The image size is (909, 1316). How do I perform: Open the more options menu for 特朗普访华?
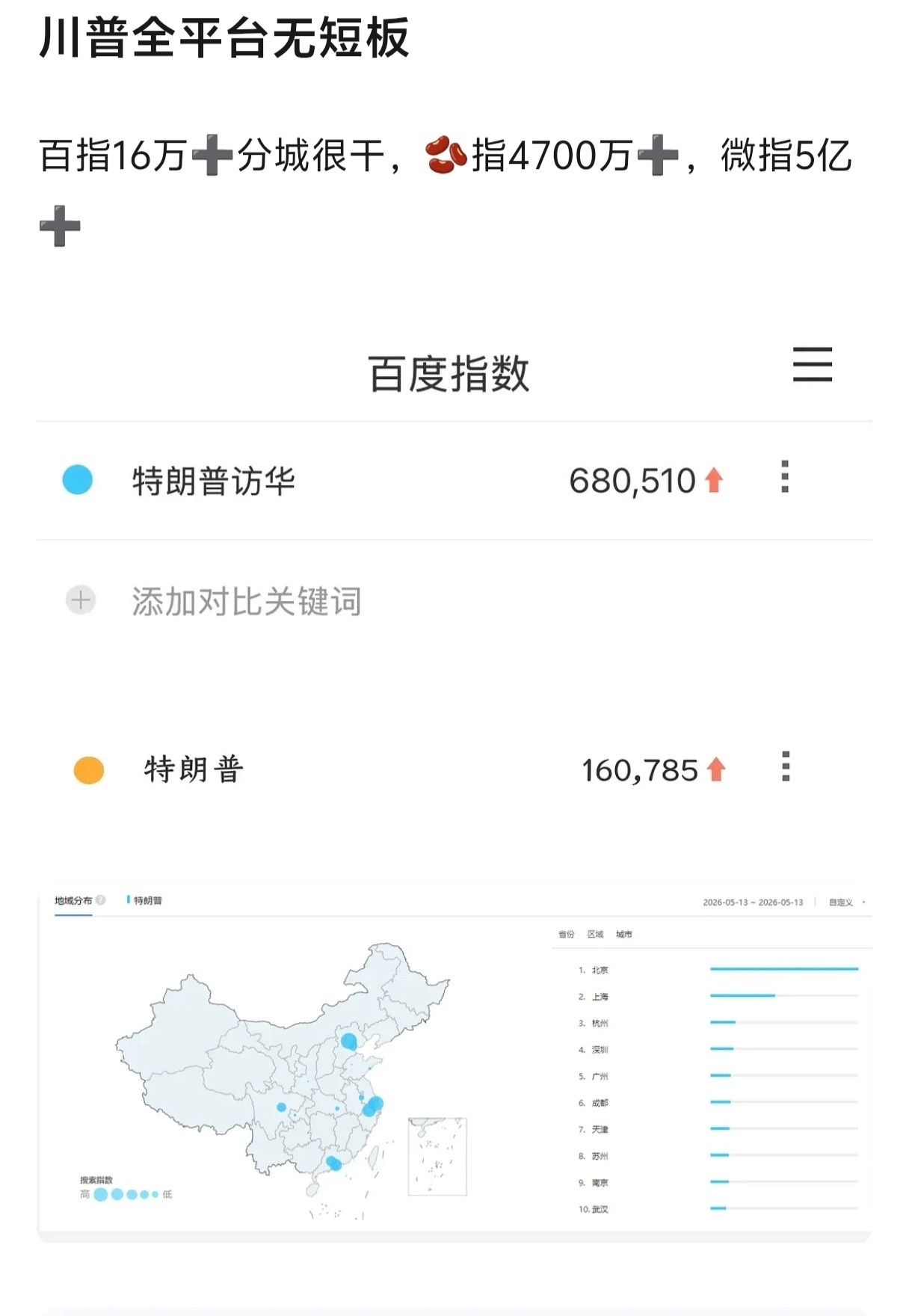(x=785, y=476)
